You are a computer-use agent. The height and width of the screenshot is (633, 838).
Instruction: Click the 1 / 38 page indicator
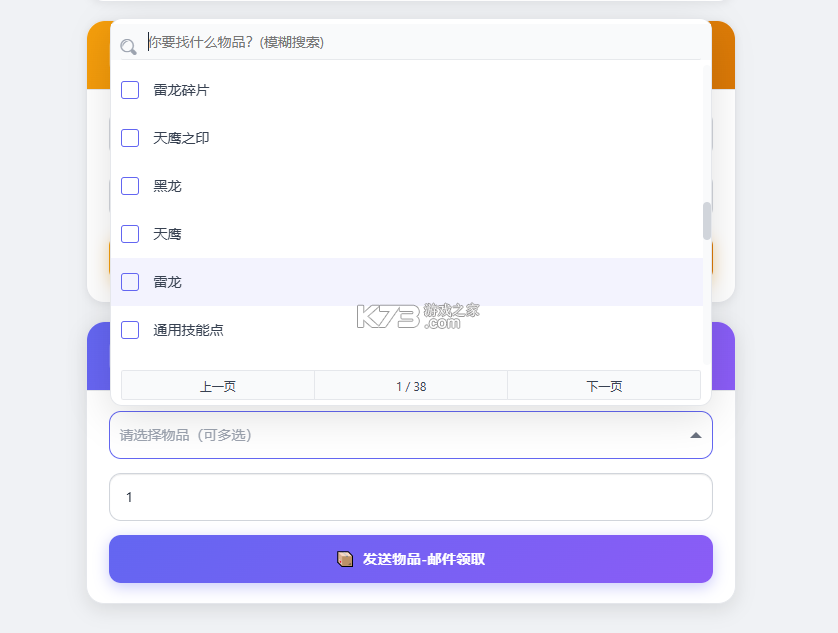pyautogui.click(x=411, y=385)
